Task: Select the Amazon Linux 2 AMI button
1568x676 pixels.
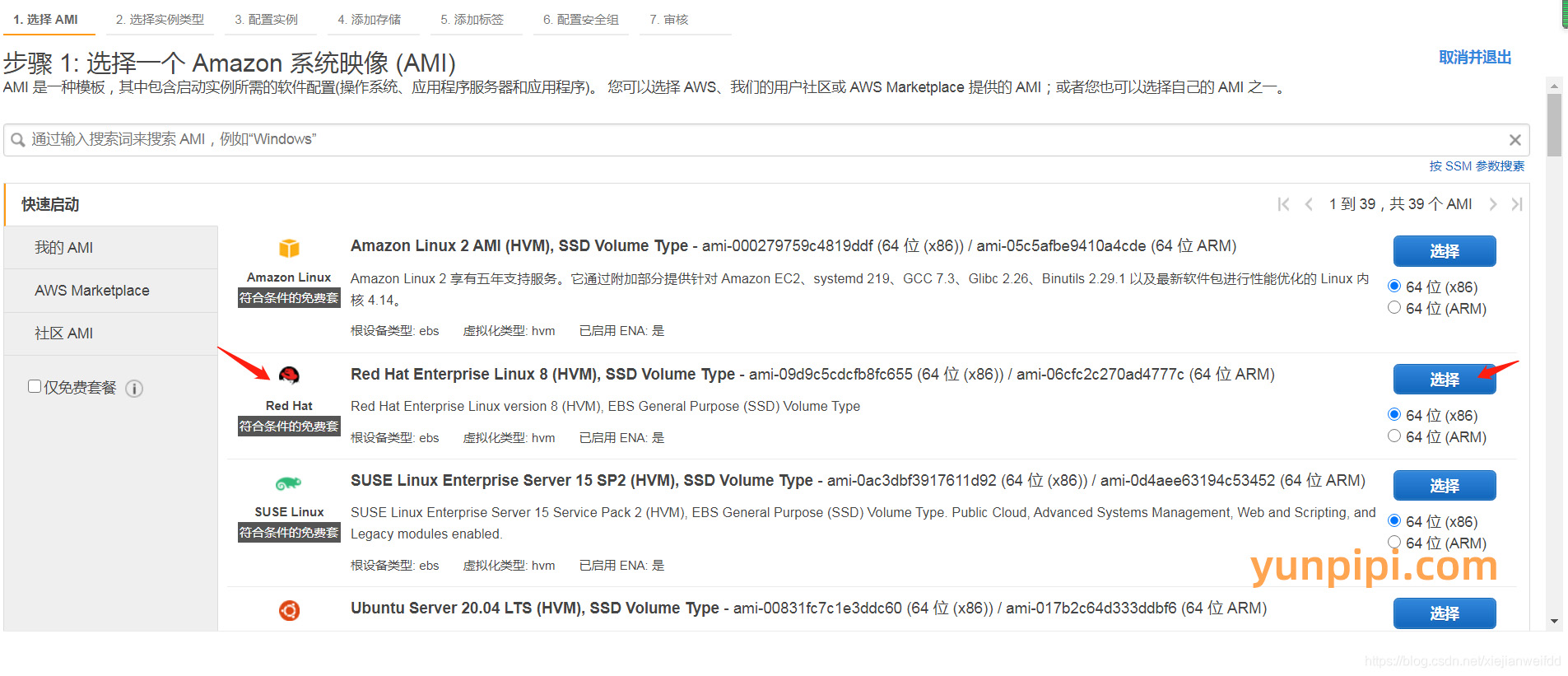Action: pyautogui.click(x=1445, y=251)
